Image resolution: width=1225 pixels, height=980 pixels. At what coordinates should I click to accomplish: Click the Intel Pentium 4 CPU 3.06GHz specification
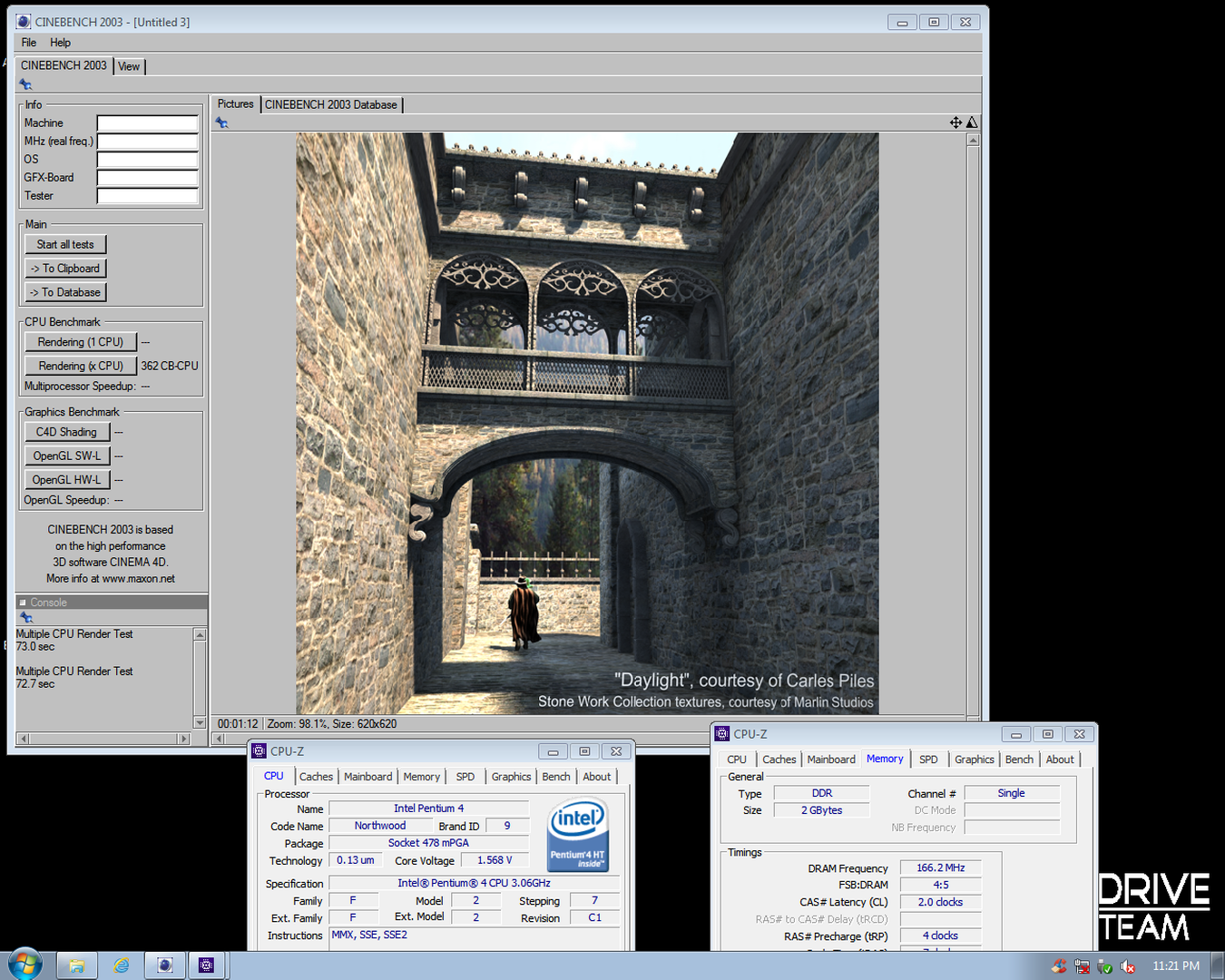click(474, 883)
